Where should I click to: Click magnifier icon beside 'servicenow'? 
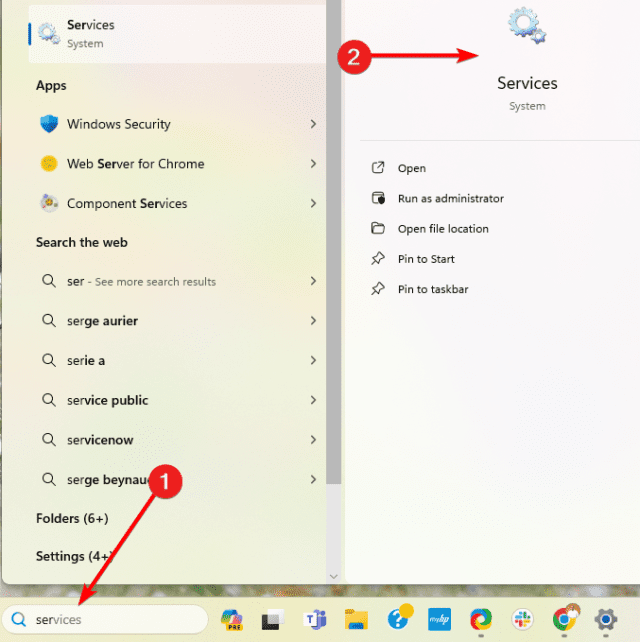tap(49, 439)
